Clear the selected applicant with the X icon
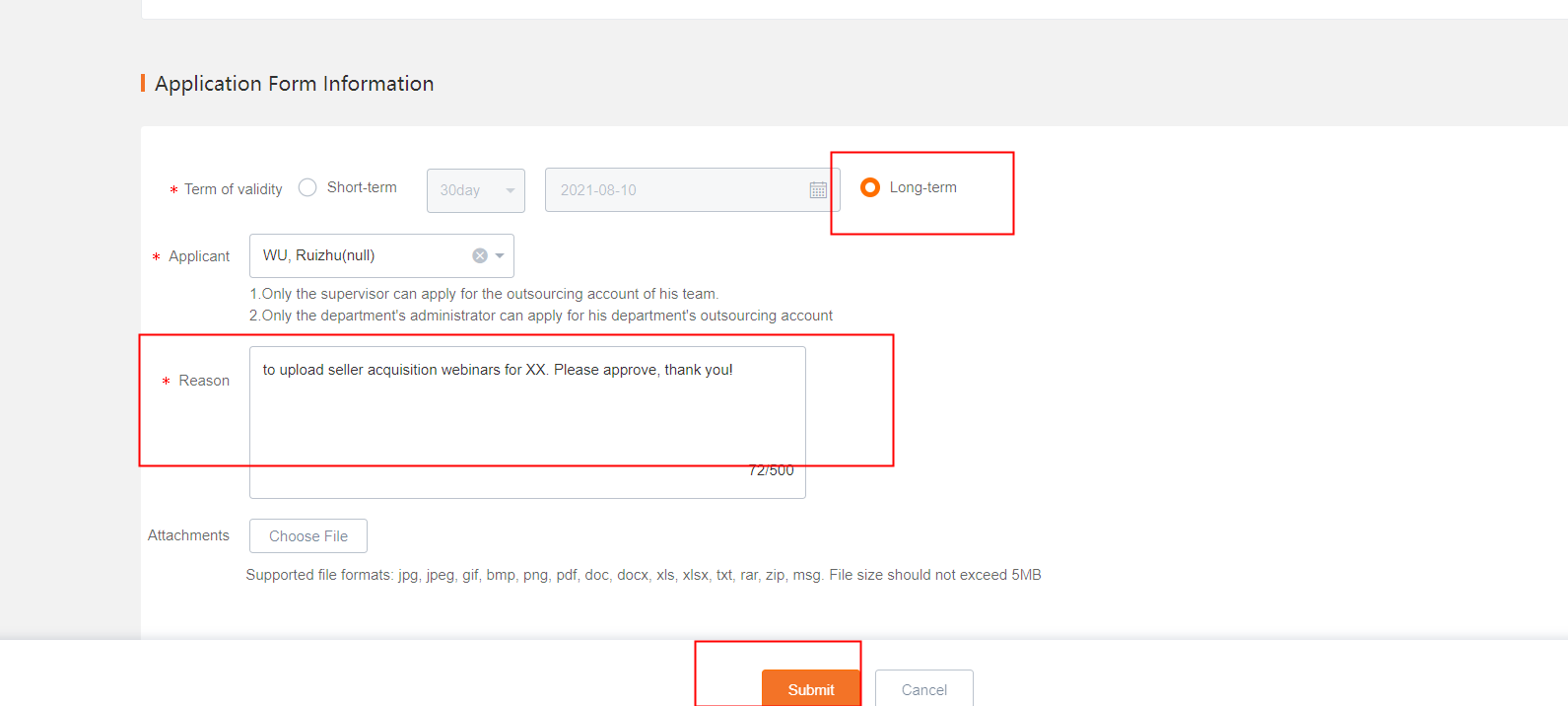1568x706 pixels. [480, 255]
